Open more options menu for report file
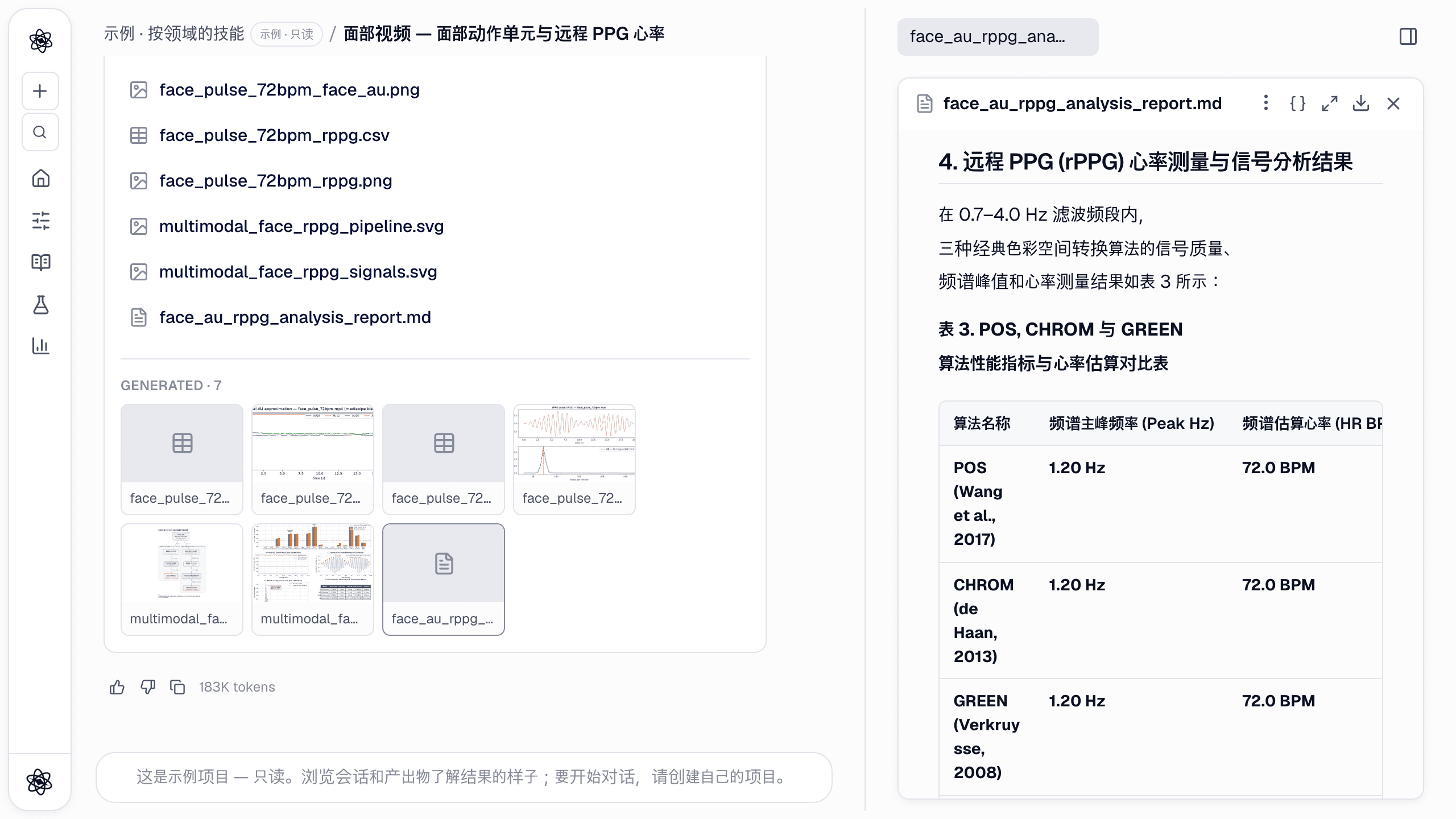This screenshot has height=819, width=1456. (x=1265, y=103)
